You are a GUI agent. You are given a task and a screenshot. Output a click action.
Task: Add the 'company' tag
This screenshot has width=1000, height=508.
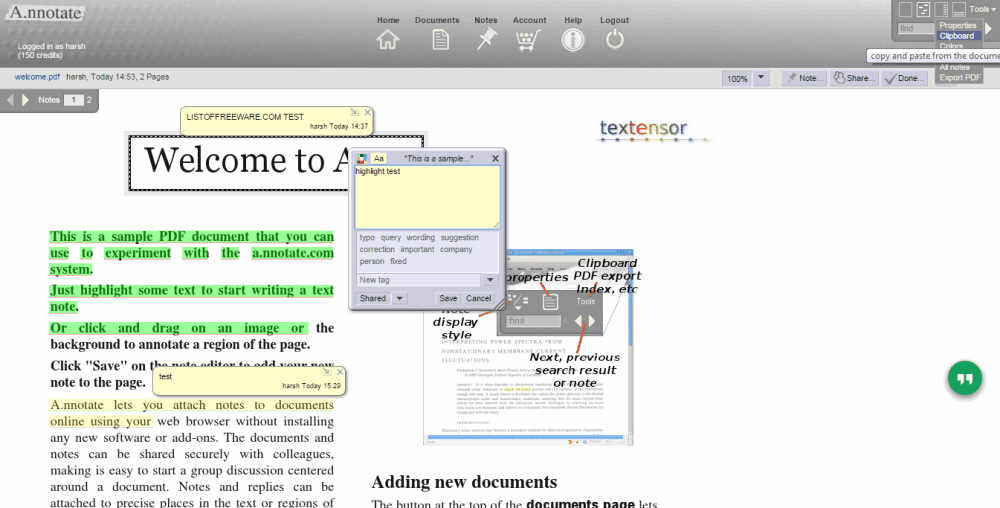[x=456, y=249]
